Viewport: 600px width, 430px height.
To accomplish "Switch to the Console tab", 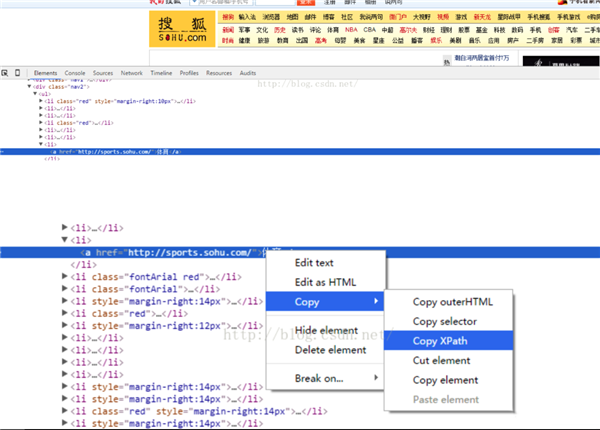I will tap(75, 73).
